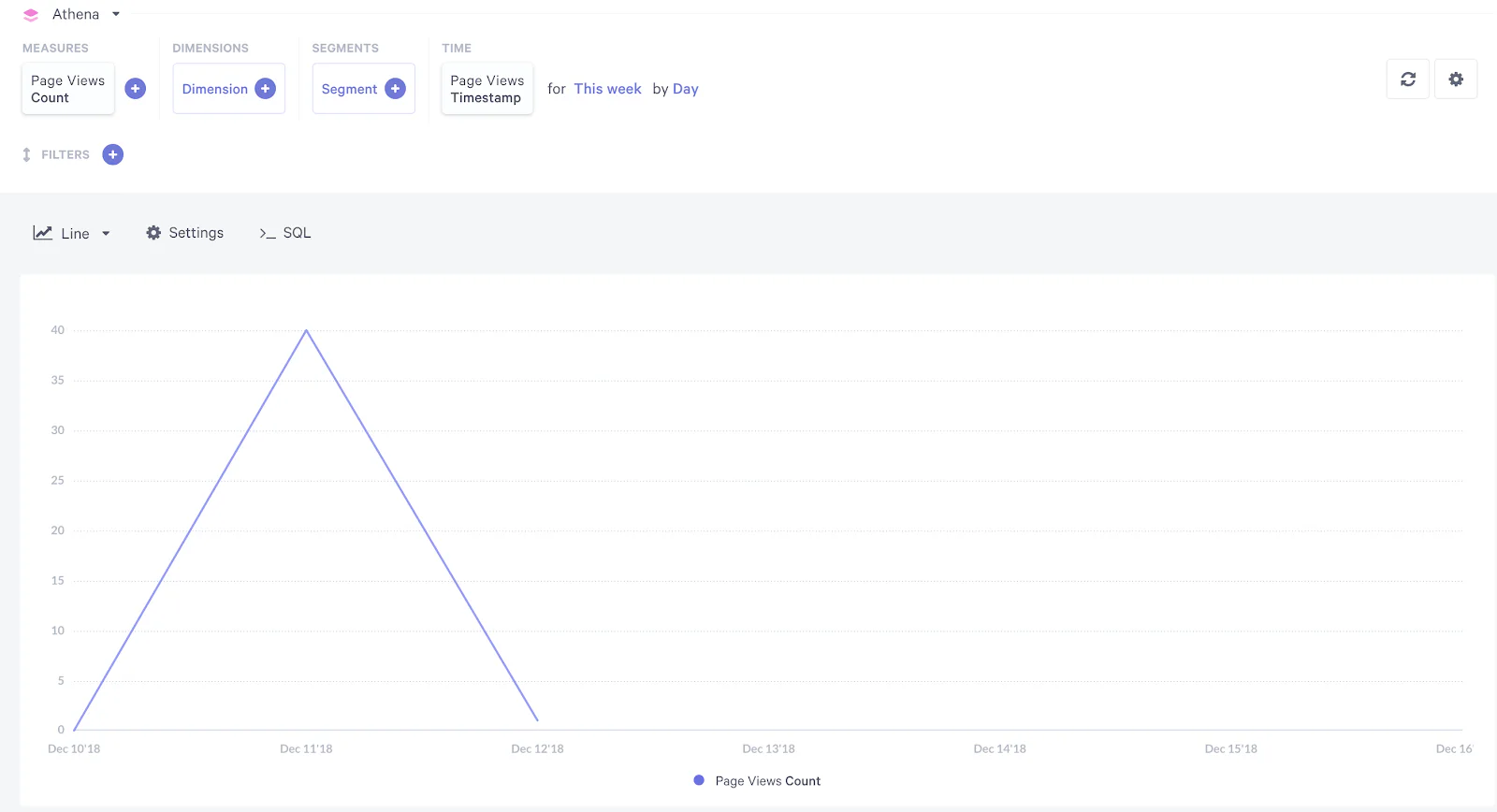
Task: Click the Athena logo icon
Action: click(x=31, y=15)
